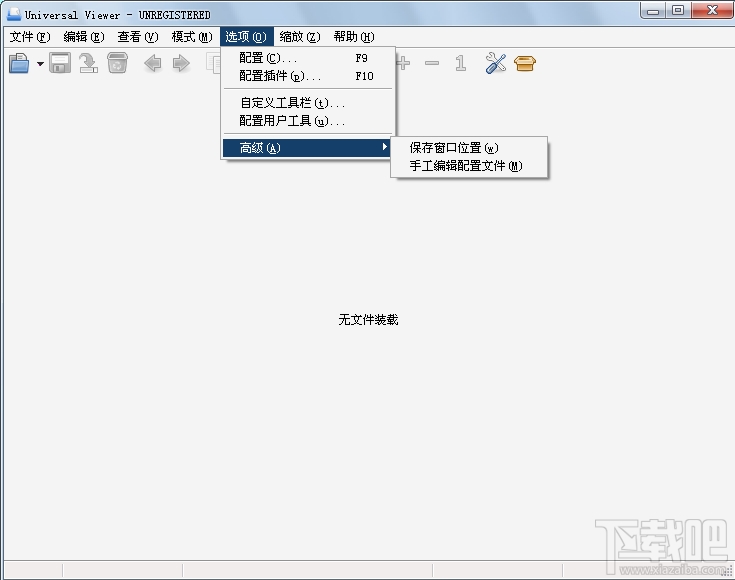Select 配置(C)... menu entry
This screenshot has height=580, width=735.
(x=308, y=58)
